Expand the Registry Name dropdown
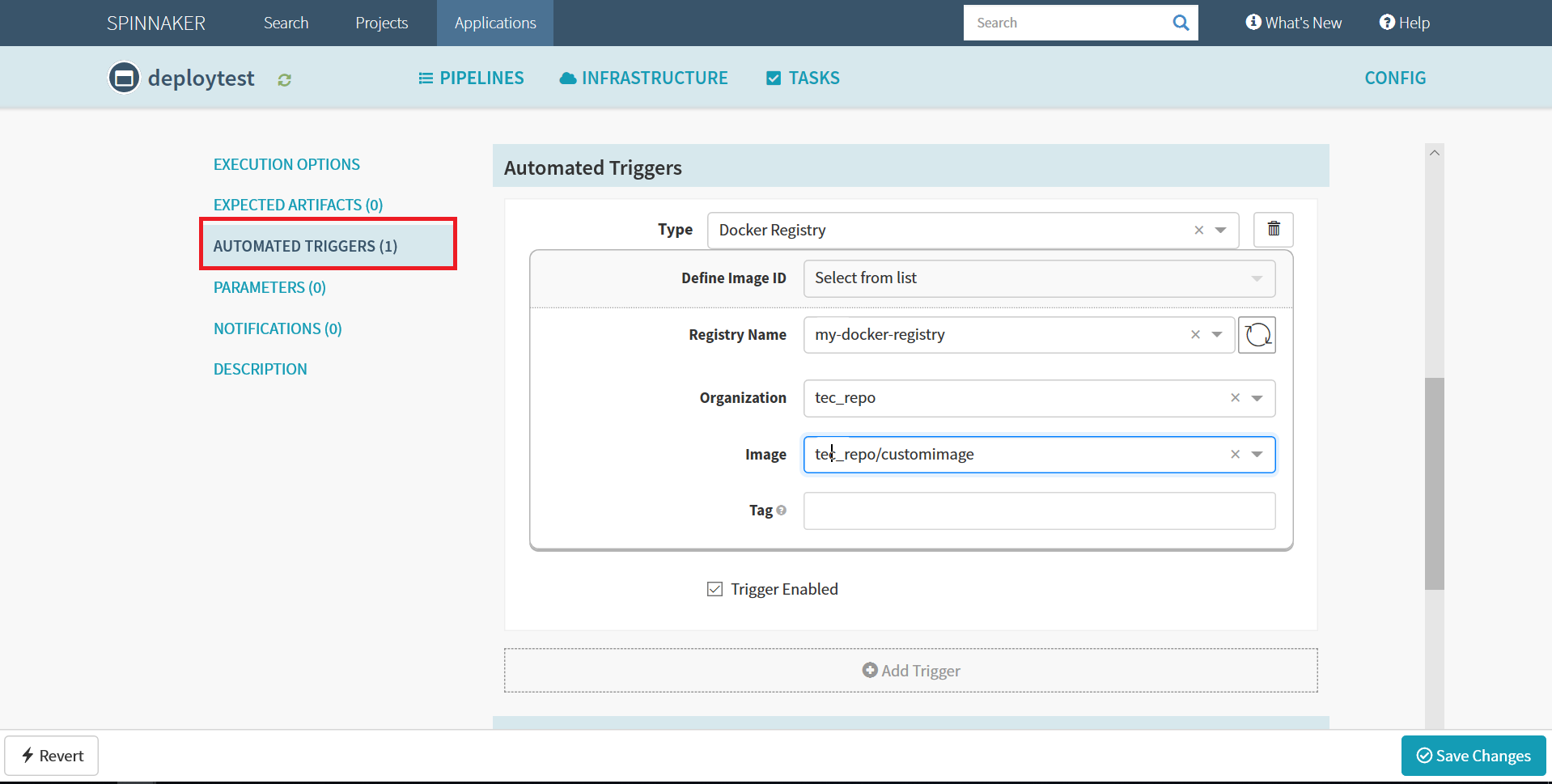 pyautogui.click(x=1216, y=335)
